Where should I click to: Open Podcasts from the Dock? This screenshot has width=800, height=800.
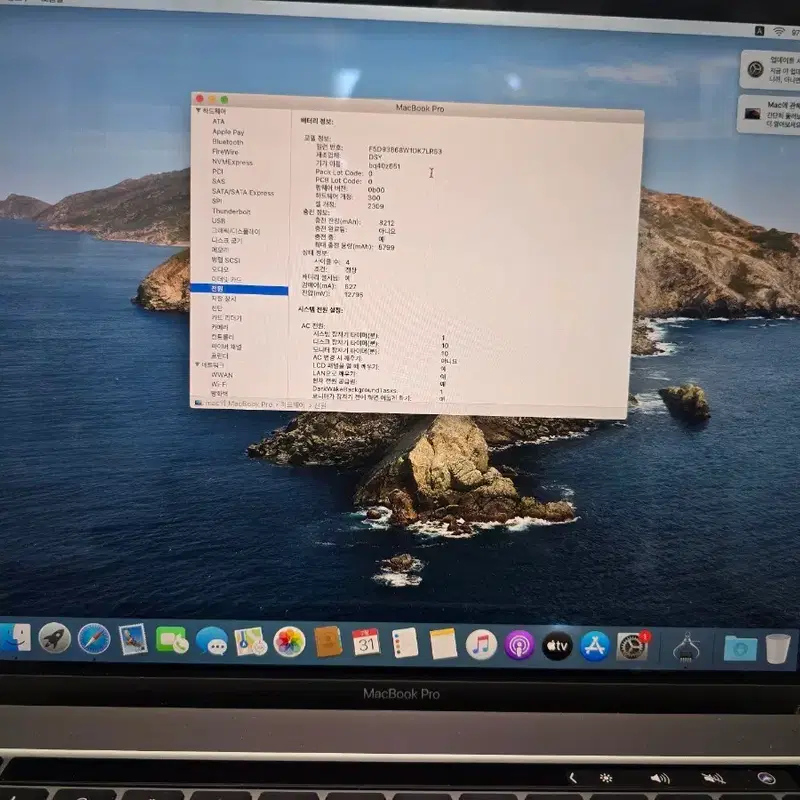(519, 645)
